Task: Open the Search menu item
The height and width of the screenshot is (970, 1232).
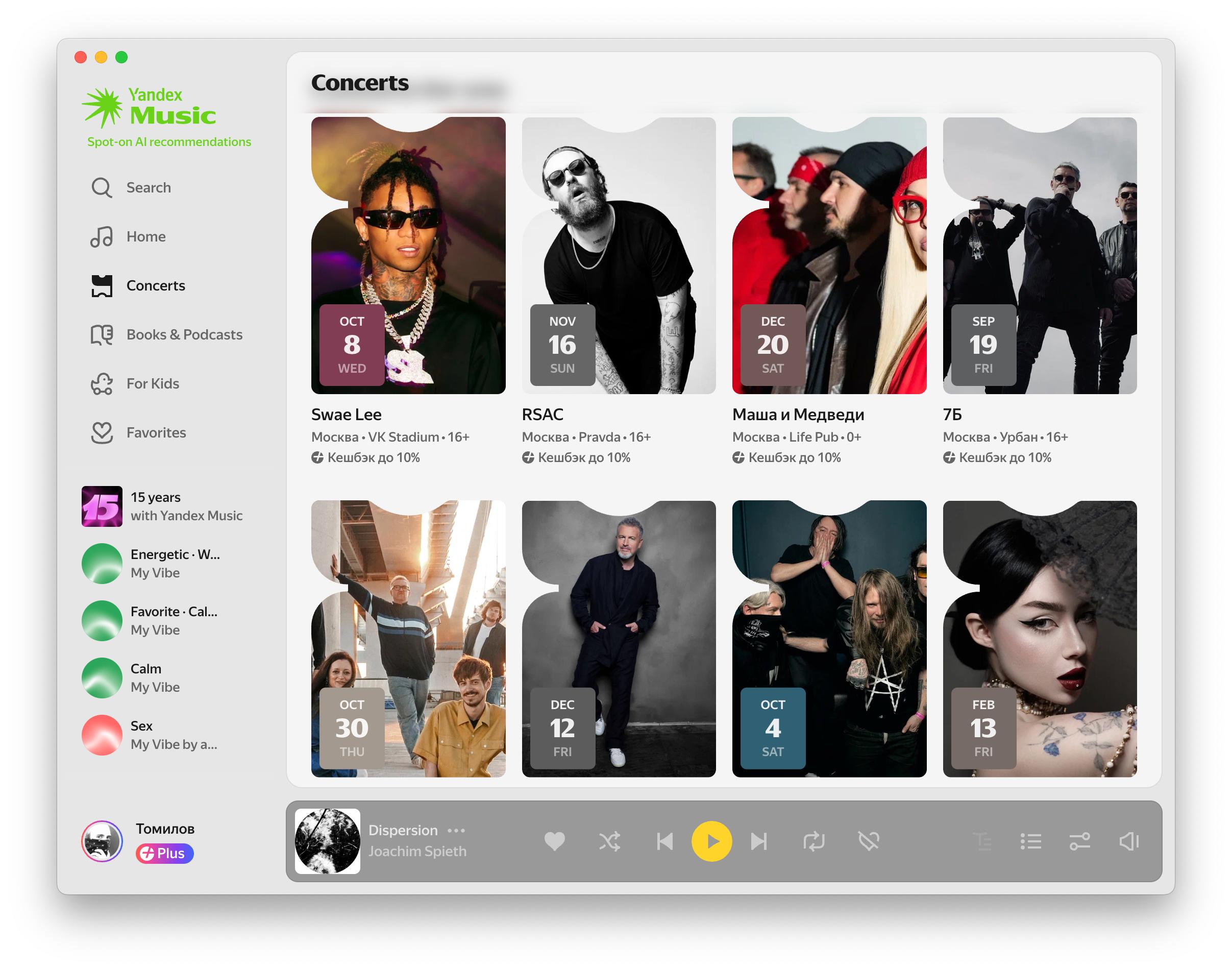Action: pyautogui.click(x=149, y=187)
